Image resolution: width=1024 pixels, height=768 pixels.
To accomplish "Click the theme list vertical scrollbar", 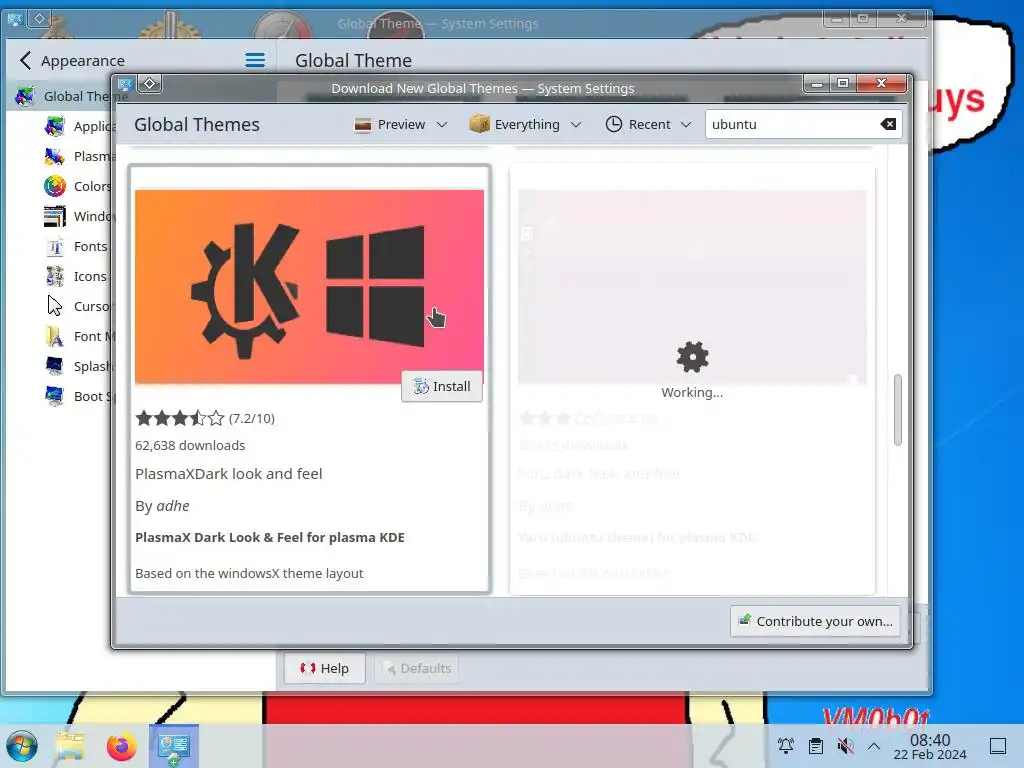I will tap(898, 410).
